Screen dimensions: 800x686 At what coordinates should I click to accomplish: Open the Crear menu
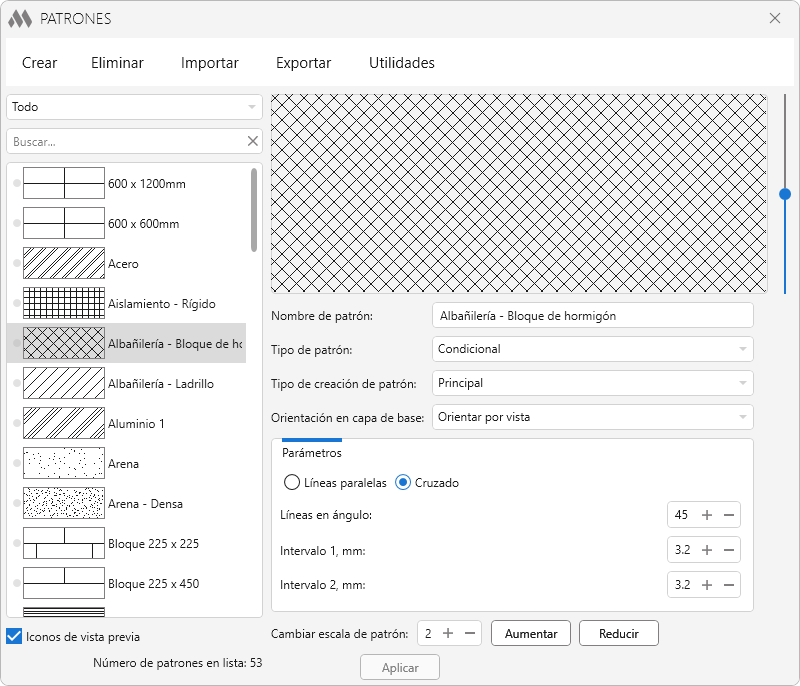[40, 63]
